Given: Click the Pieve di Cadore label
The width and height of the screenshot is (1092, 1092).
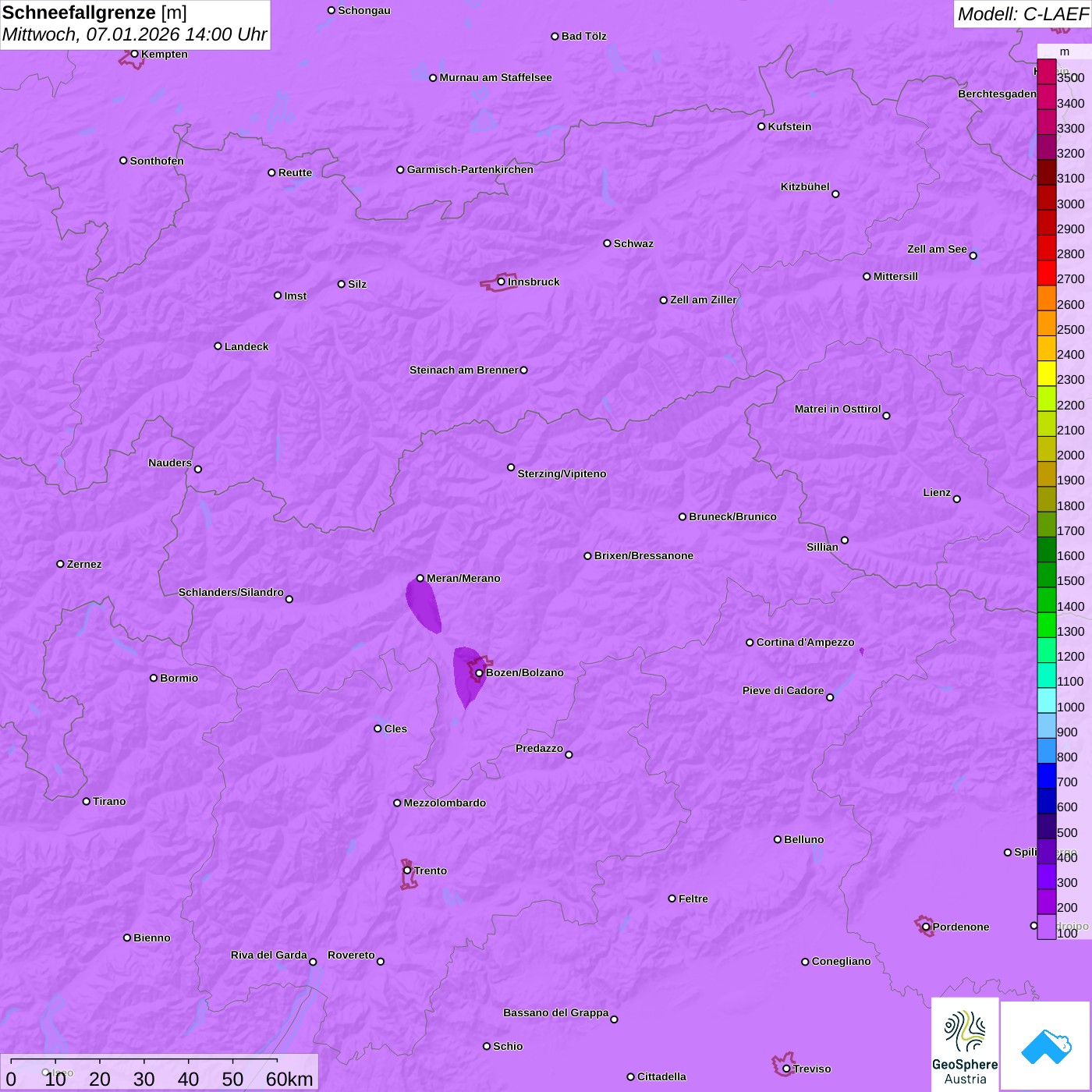Looking at the screenshot, I should point(783,690).
